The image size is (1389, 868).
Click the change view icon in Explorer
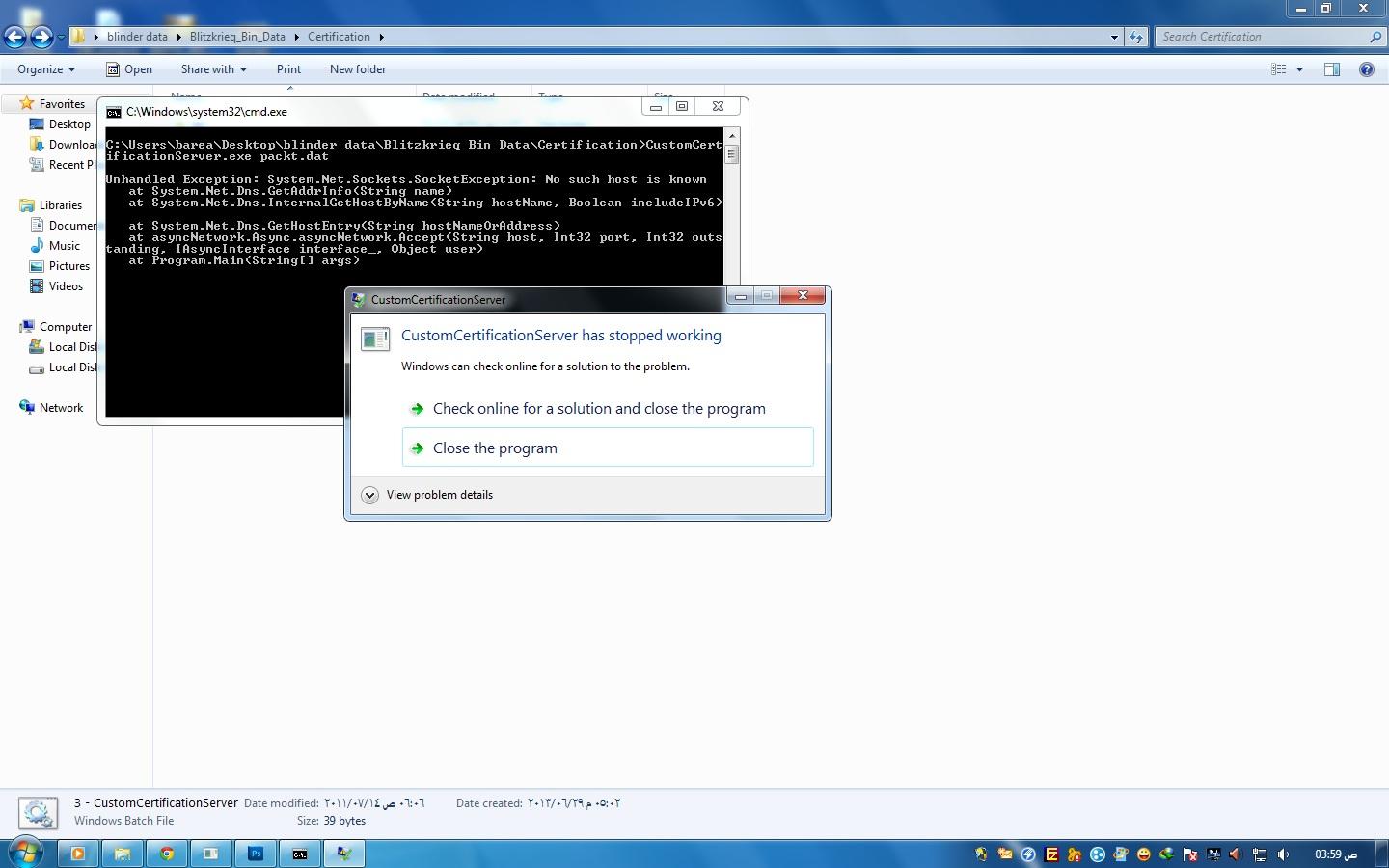click(x=1279, y=69)
